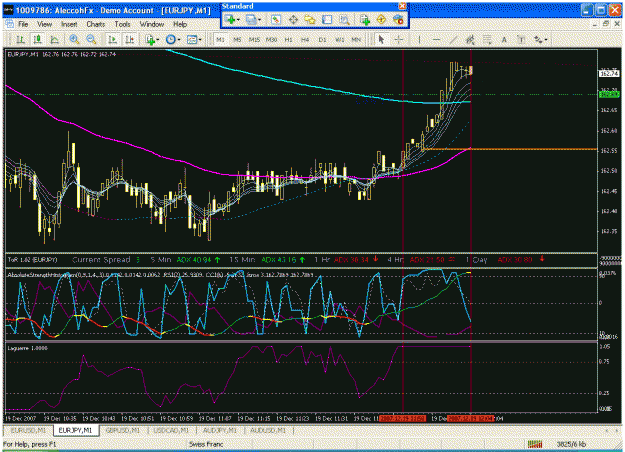Open the Profiles dropdown in Standard toolbar
Image resolution: width=625 pixels, height=452 pixels.
pyautogui.click(x=253, y=20)
